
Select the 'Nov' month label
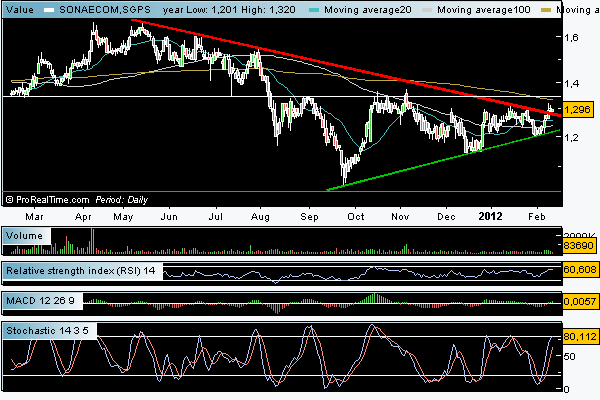point(400,217)
